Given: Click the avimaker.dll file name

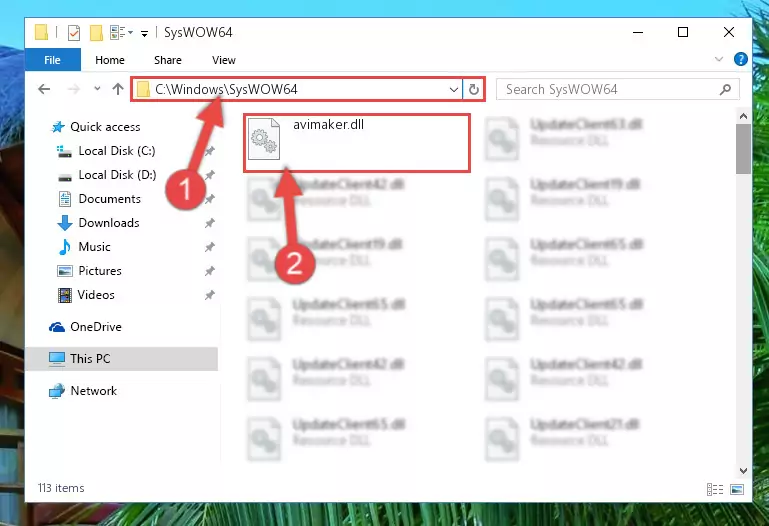Looking at the screenshot, I should 329,125.
